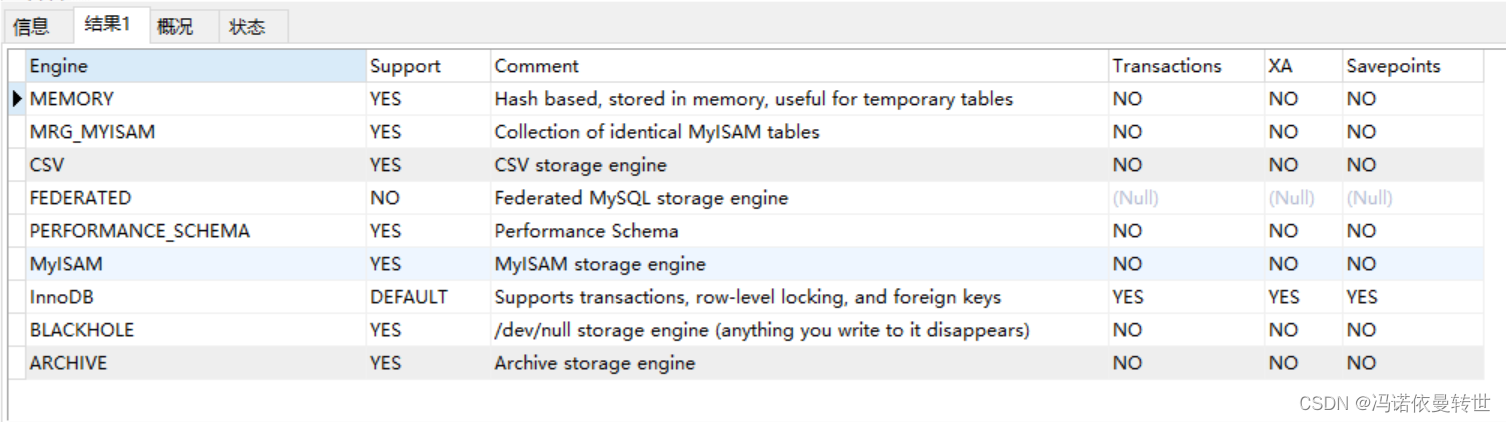Click the 结果1 tab

[x=107, y=24]
